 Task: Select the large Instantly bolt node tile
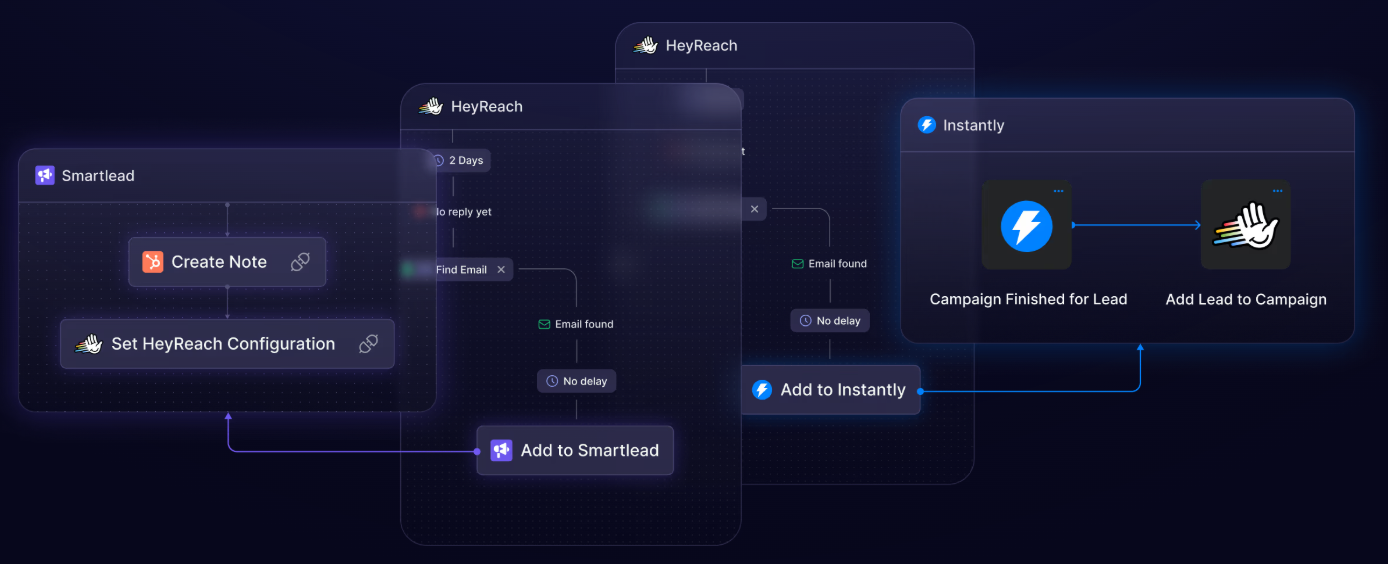coord(1026,225)
